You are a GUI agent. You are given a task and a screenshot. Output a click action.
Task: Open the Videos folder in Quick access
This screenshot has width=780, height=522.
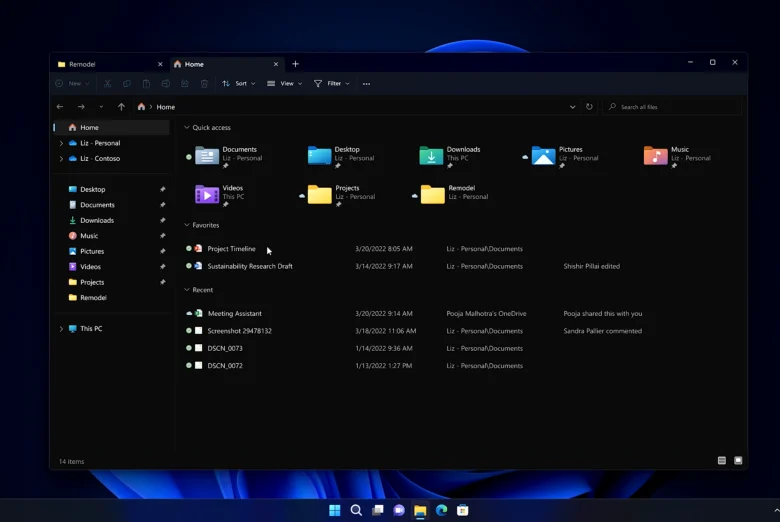208,194
